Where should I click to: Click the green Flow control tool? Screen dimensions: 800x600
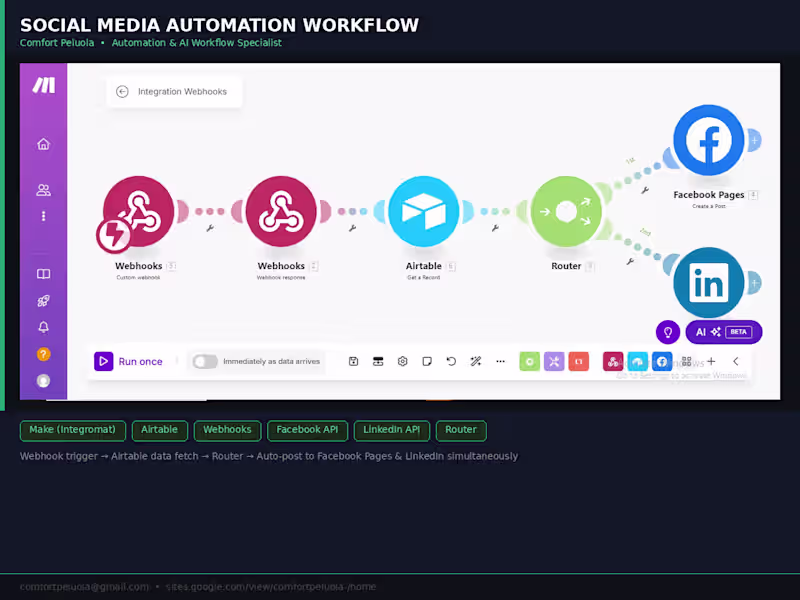tap(530, 361)
